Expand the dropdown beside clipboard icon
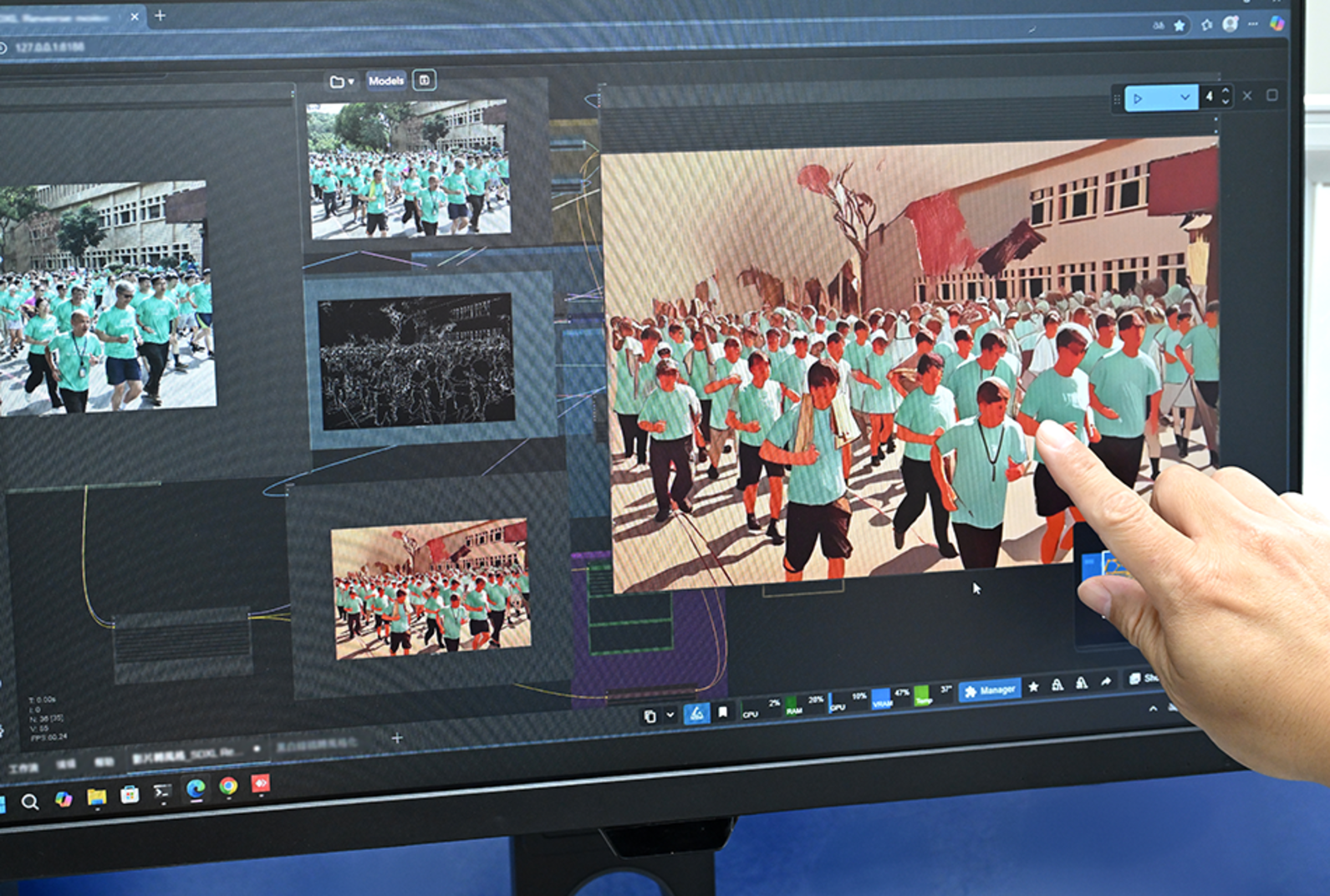This screenshot has width=1330, height=896. (670, 715)
